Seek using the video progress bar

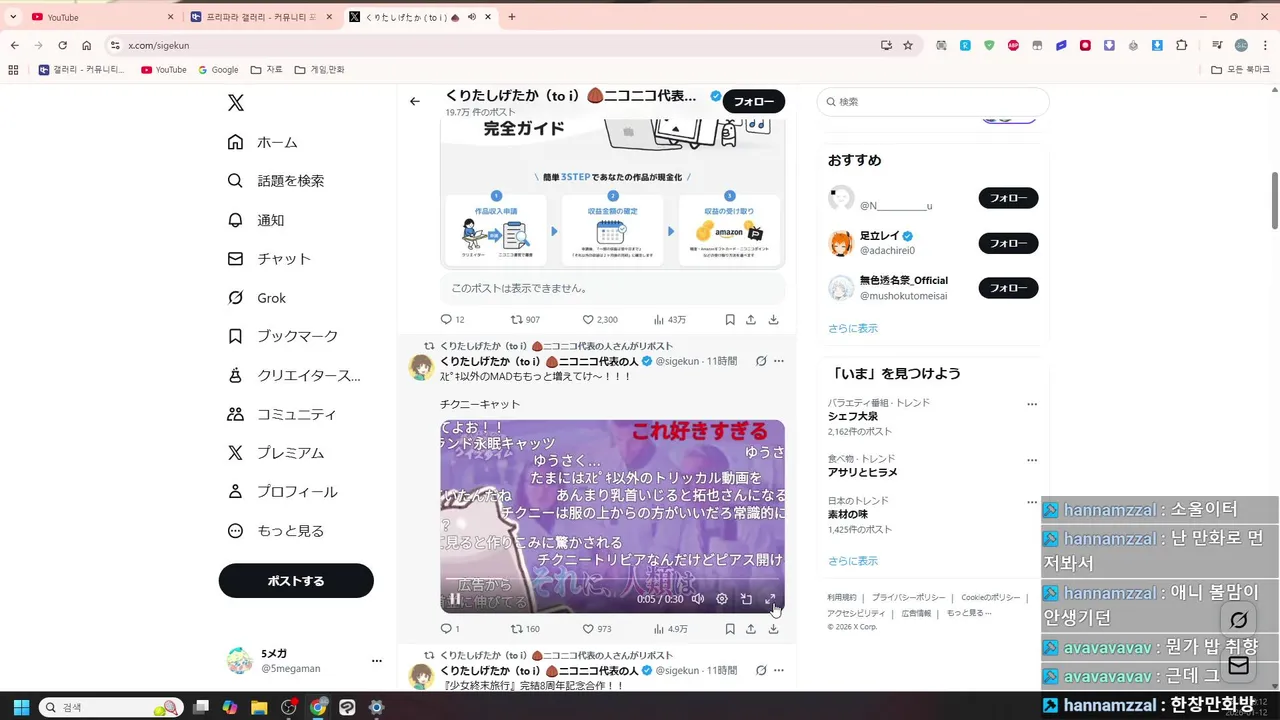pyautogui.click(x=612, y=580)
